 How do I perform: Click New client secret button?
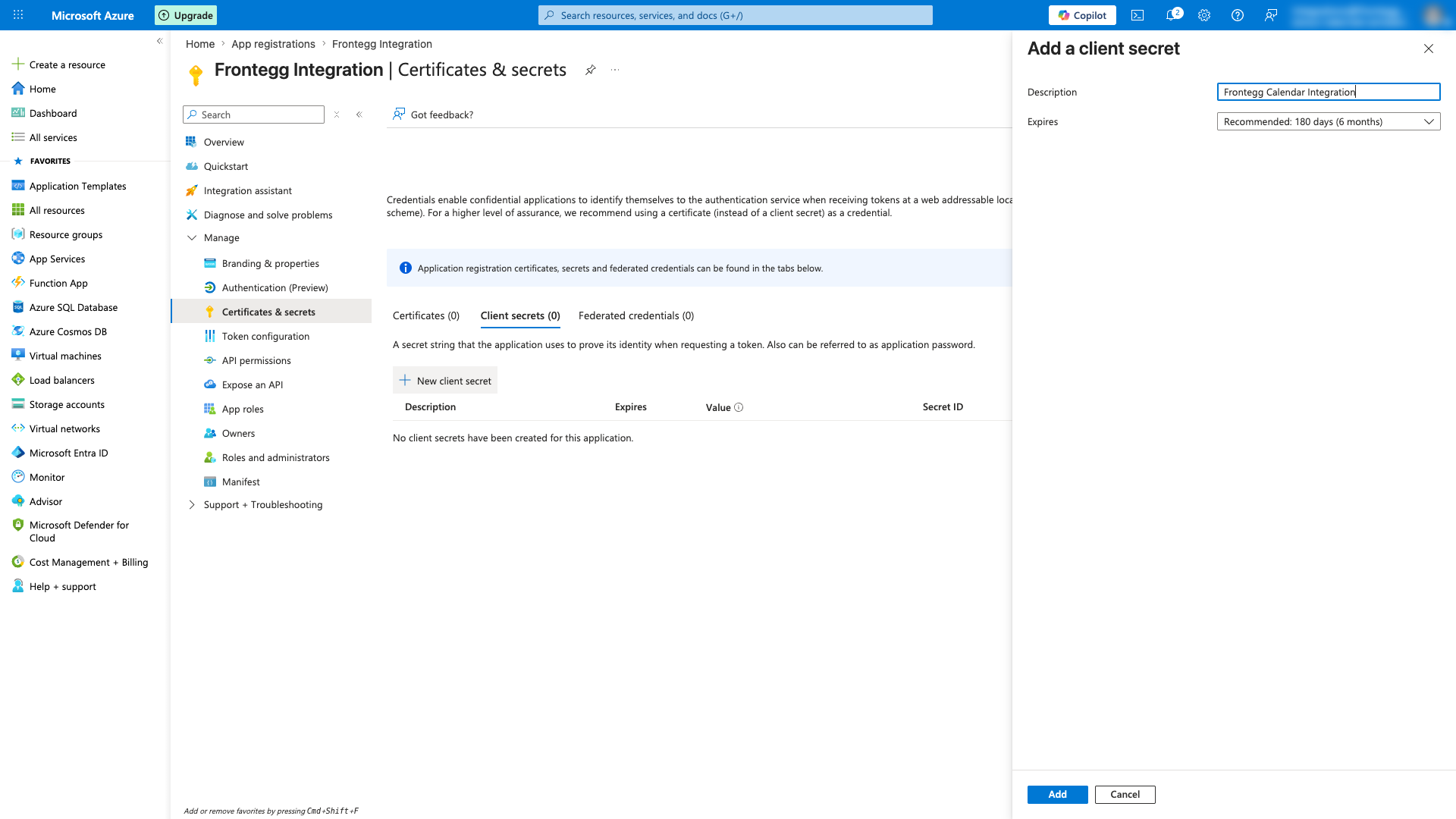pos(445,381)
